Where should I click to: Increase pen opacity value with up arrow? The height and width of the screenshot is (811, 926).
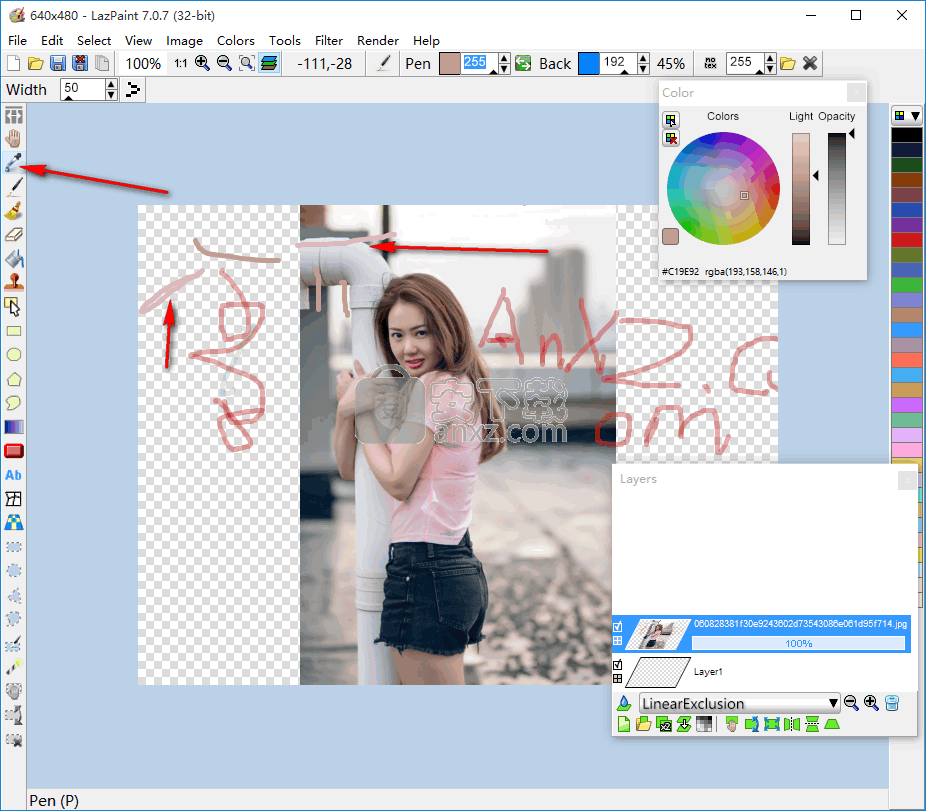click(504, 58)
